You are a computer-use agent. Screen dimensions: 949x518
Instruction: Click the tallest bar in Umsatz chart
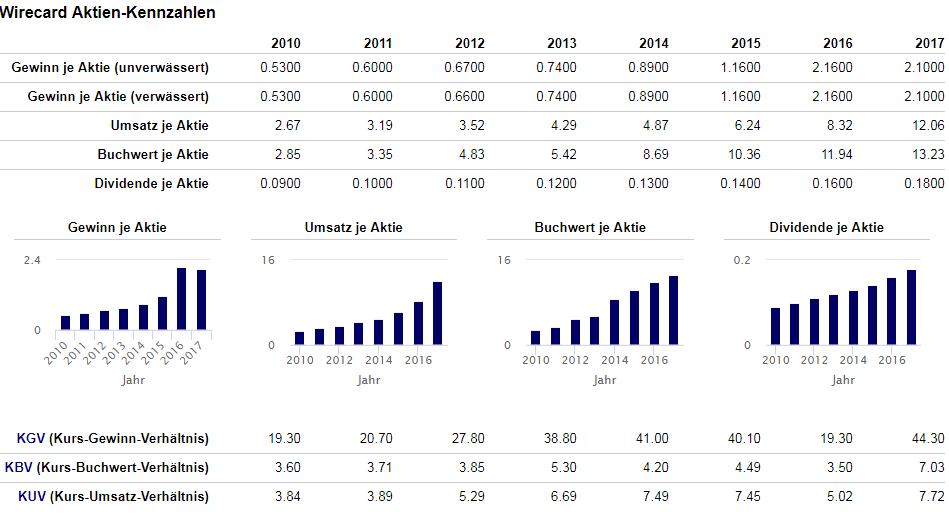[438, 313]
